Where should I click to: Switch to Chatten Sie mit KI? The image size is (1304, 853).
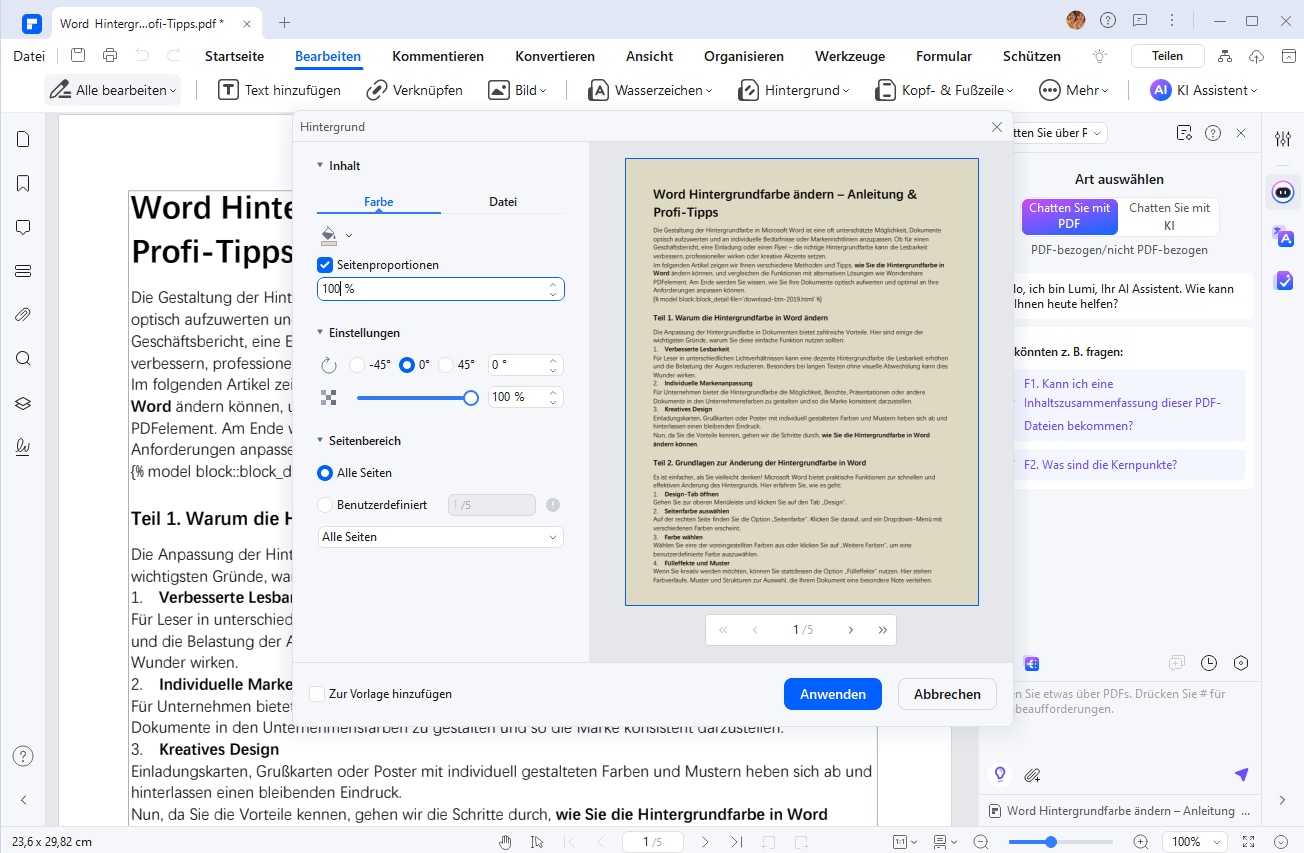[1169, 216]
